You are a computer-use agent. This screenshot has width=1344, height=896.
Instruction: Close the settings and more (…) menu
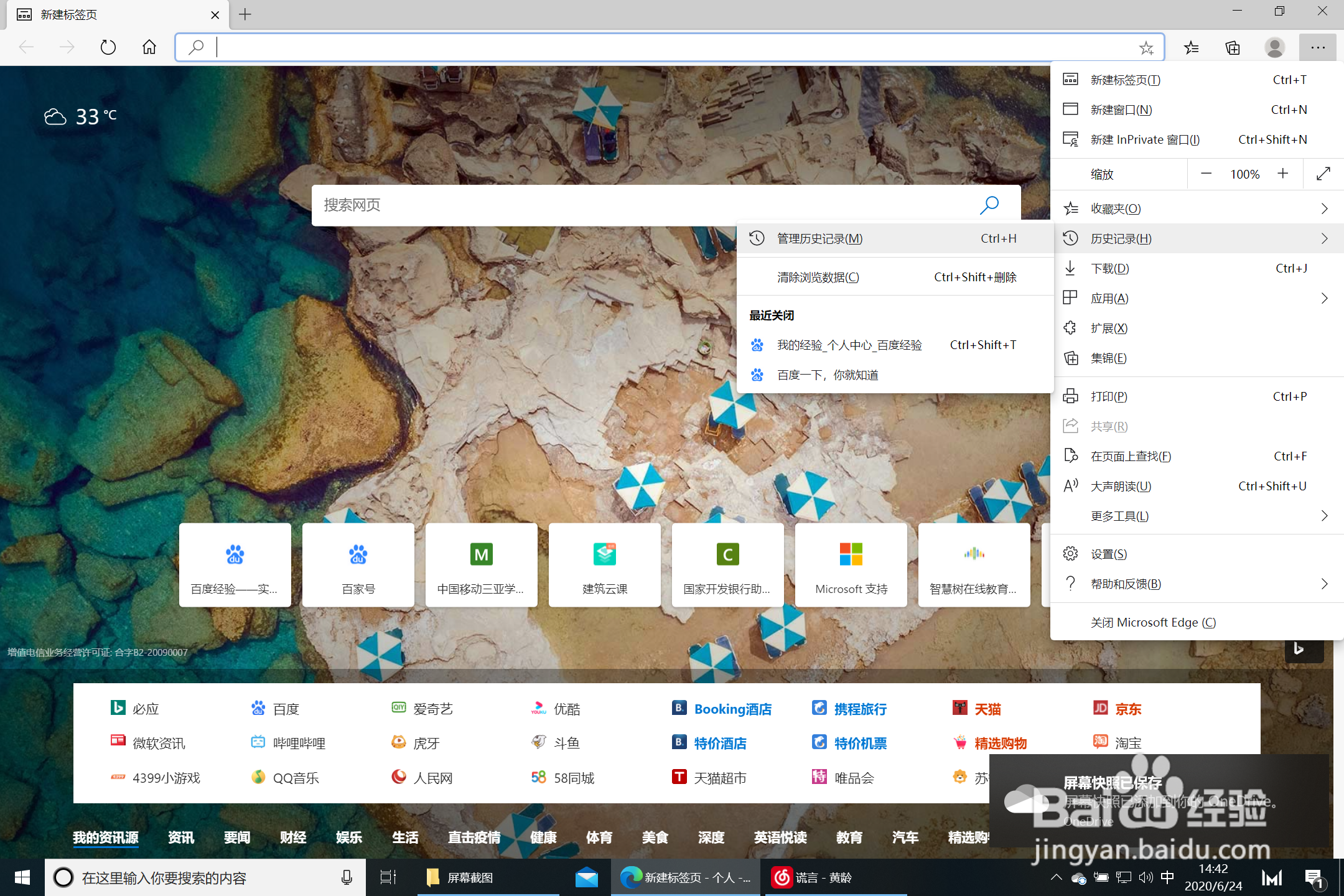[x=1318, y=48]
